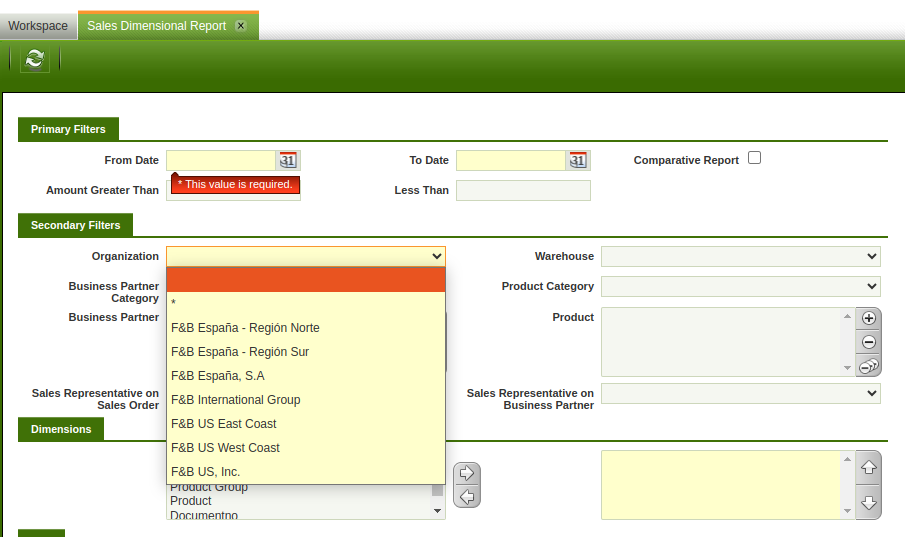The height and width of the screenshot is (537, 905).
Task: Click the Less Than input field
Action: coord(523,190)
